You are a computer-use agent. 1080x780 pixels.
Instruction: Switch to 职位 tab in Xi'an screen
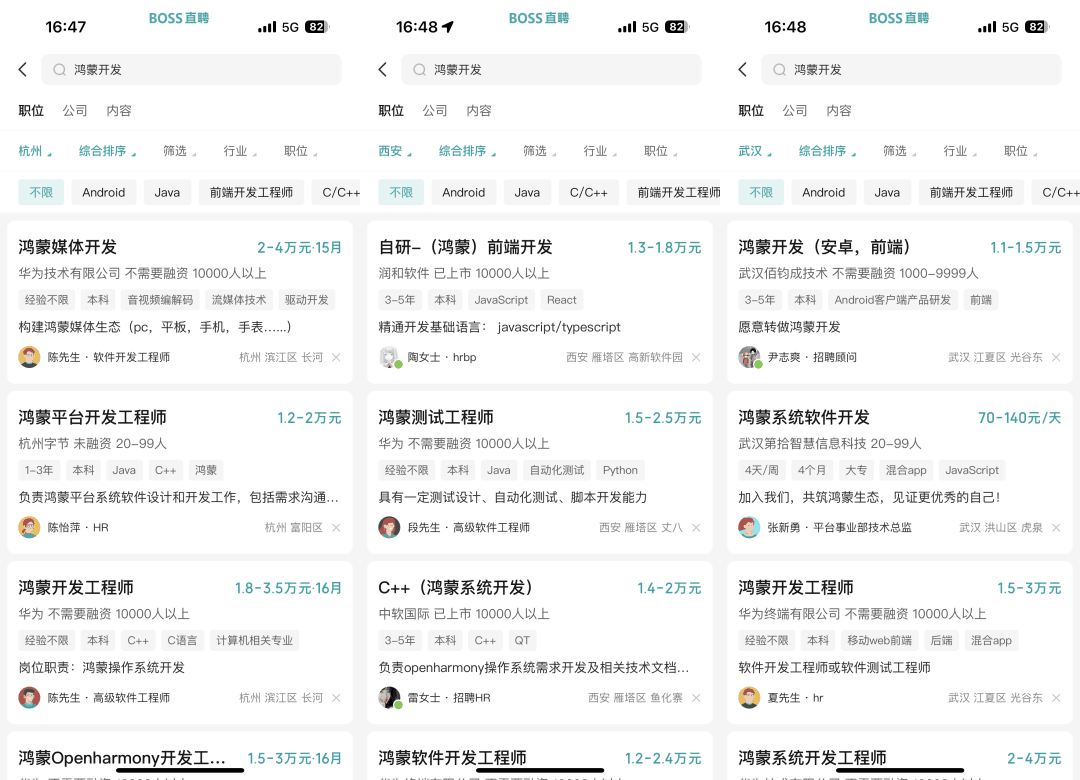pyautogui.click(x=391, y=110)
